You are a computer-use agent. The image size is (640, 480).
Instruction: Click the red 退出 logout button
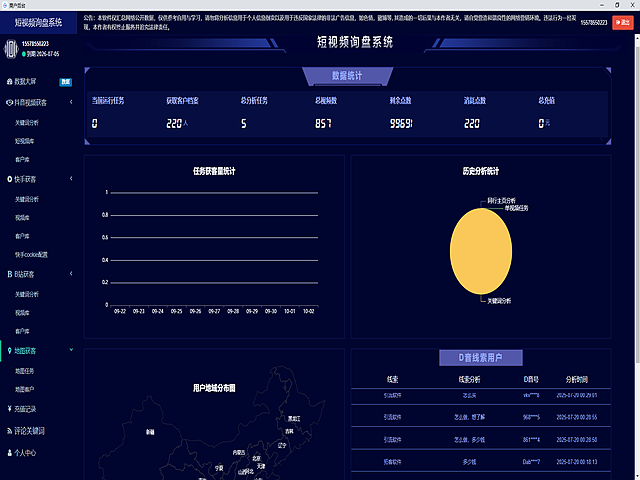(623, 21)
